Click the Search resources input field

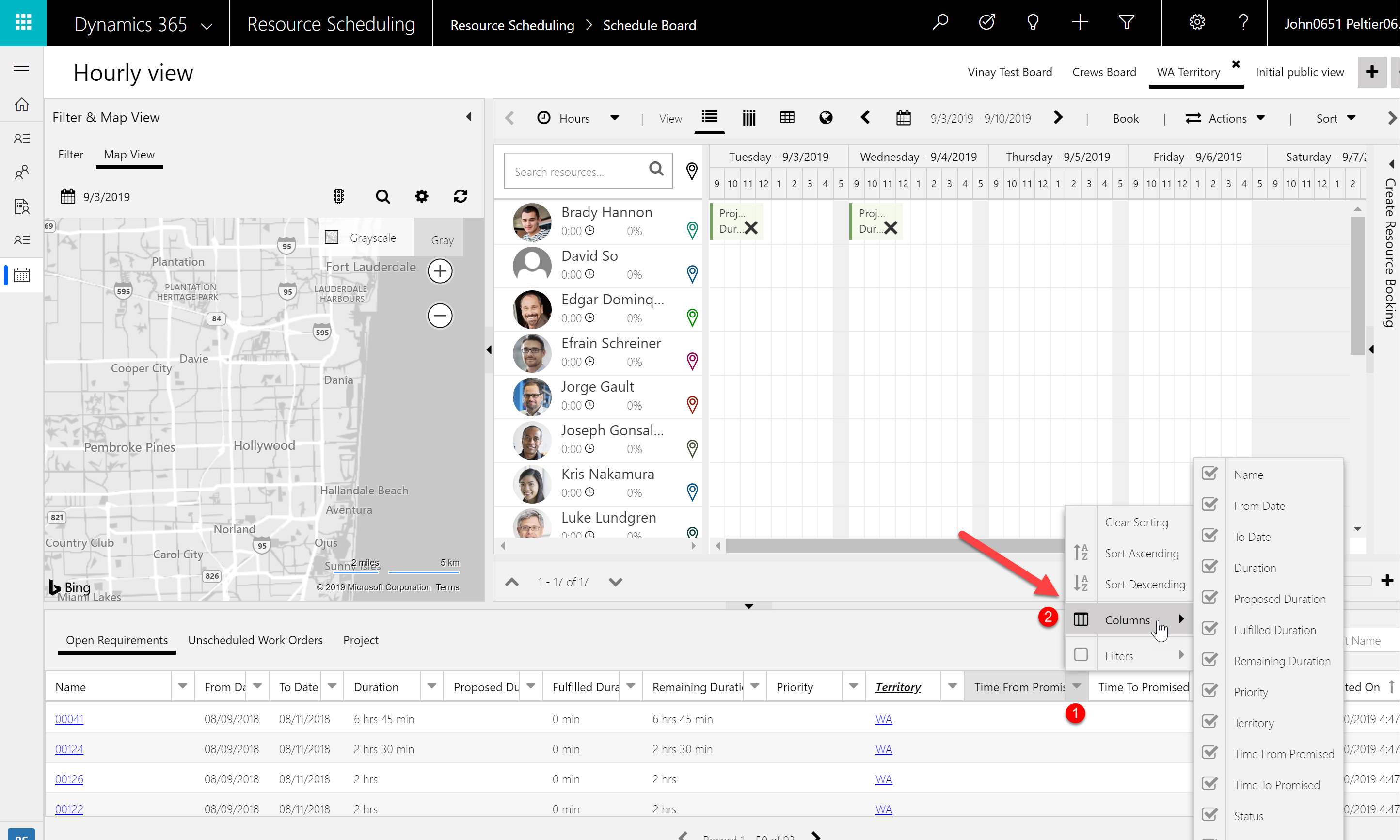coord(577,171)
